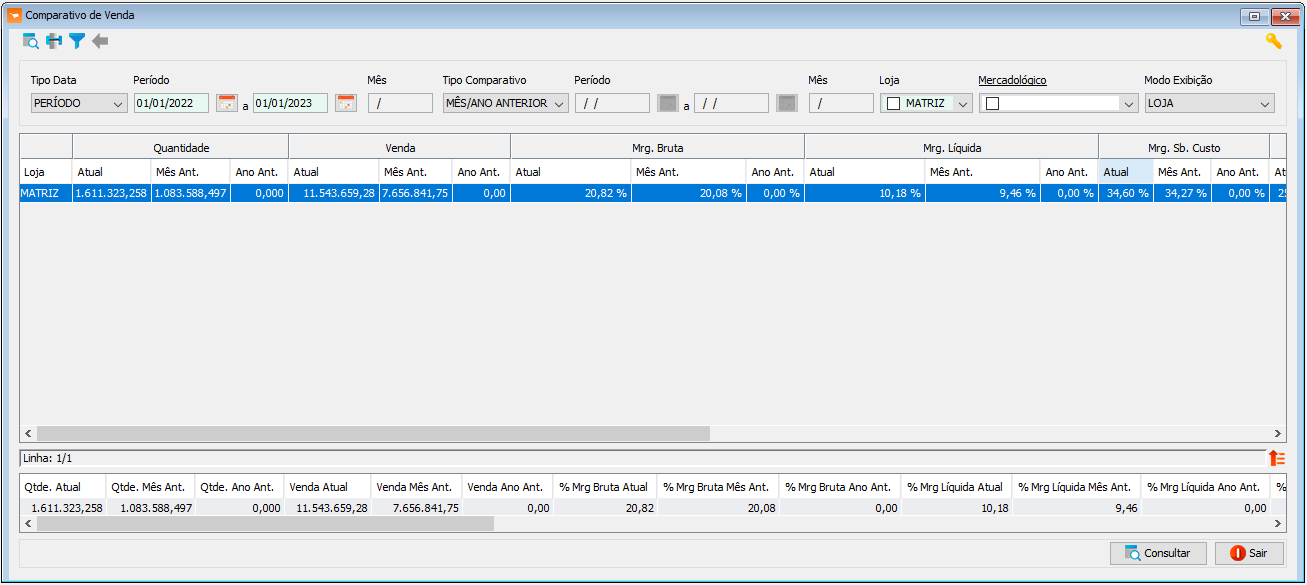This screenshot has height=585, width=1307.
Task: Click the first Mês input field
Action: click(400, 103)
